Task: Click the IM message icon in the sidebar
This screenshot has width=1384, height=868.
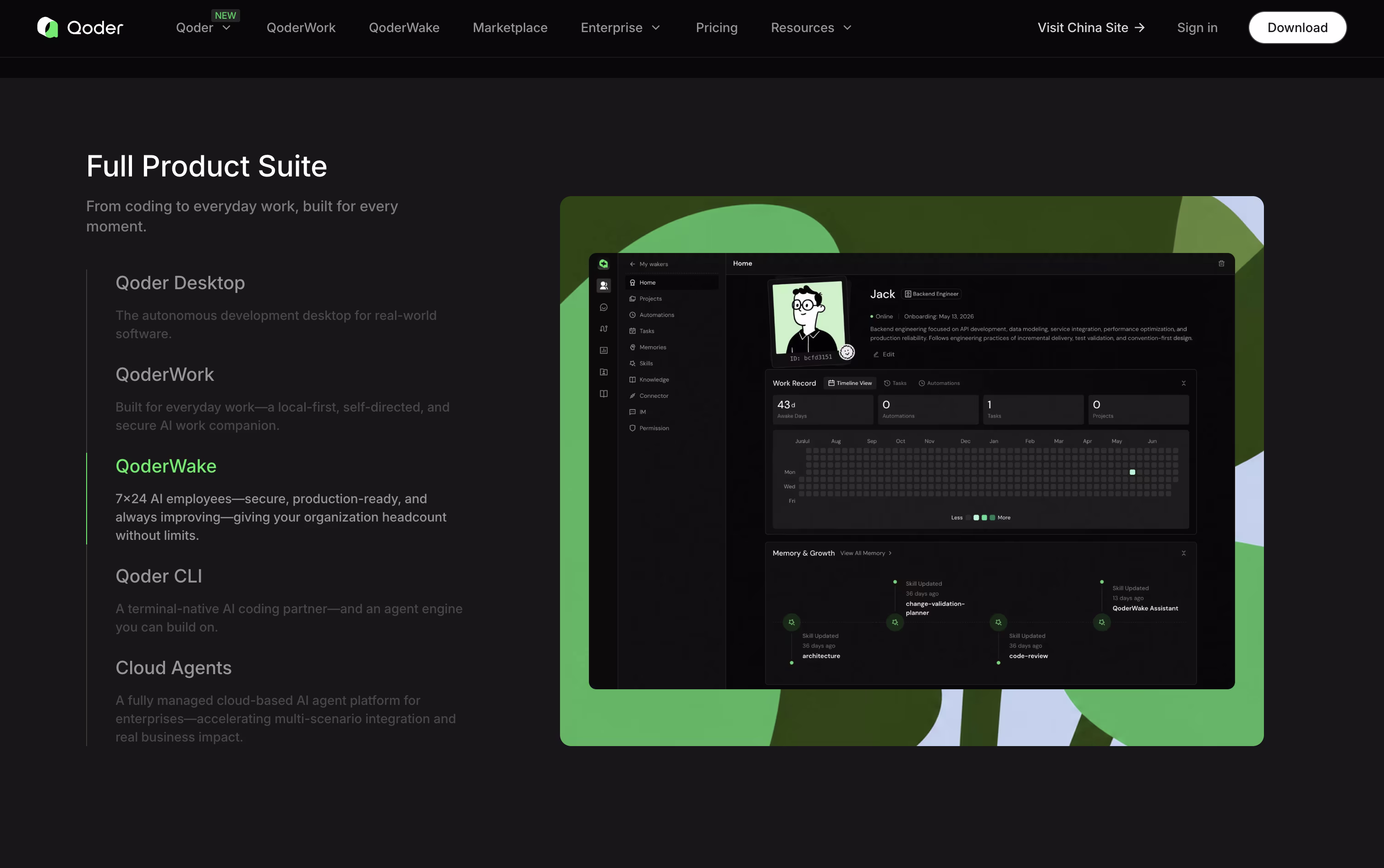Action: coord(632,412)
